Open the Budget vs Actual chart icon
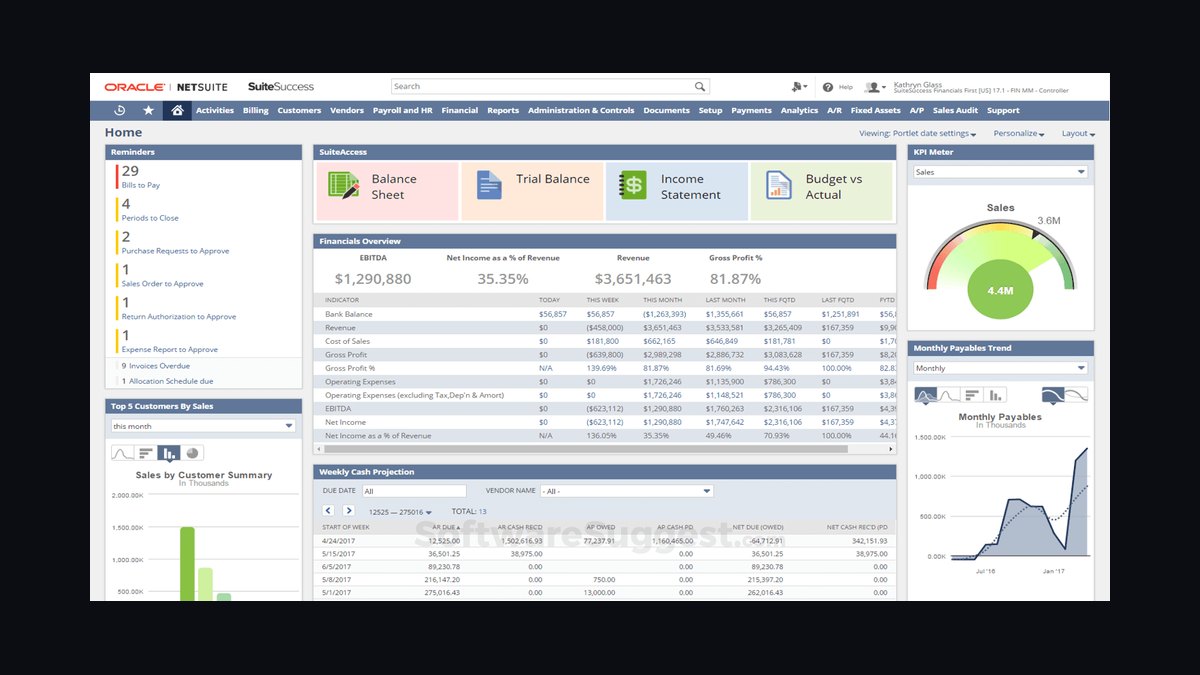The width and height of the screenshot is (1200, 675). click(x=779, y=186)
